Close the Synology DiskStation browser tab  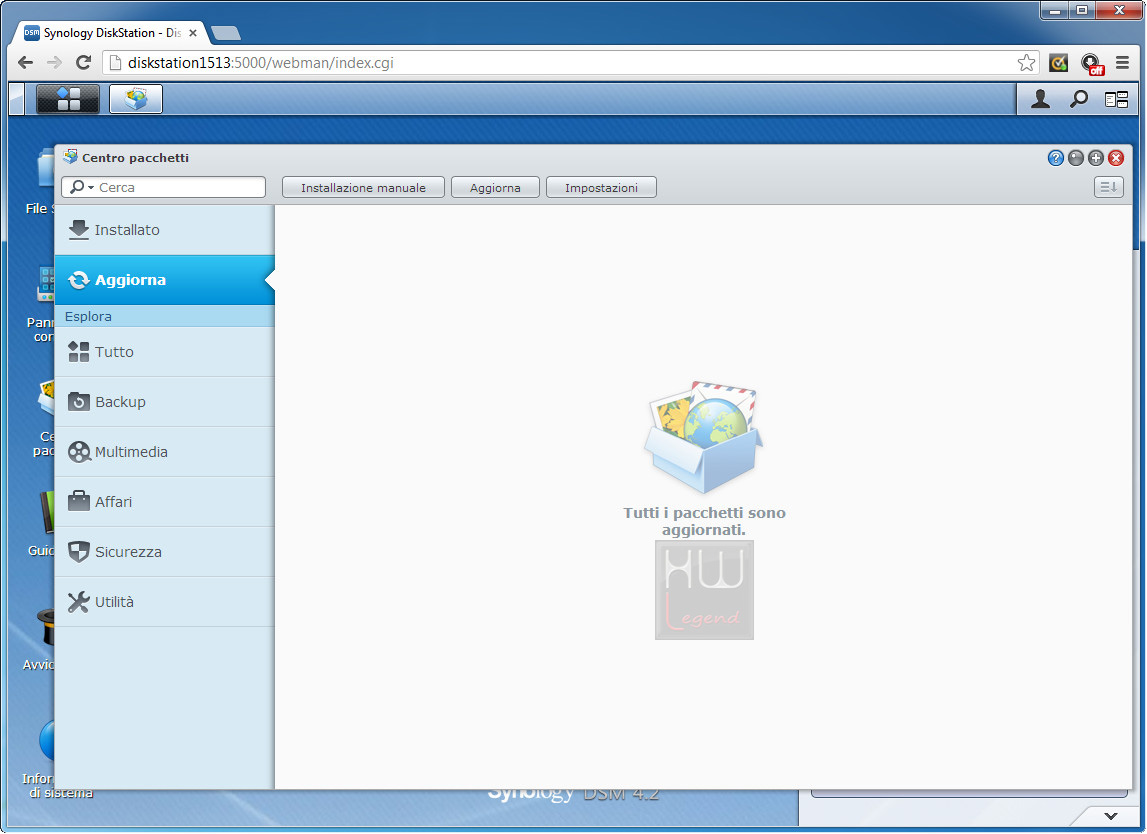pos(192,33)
